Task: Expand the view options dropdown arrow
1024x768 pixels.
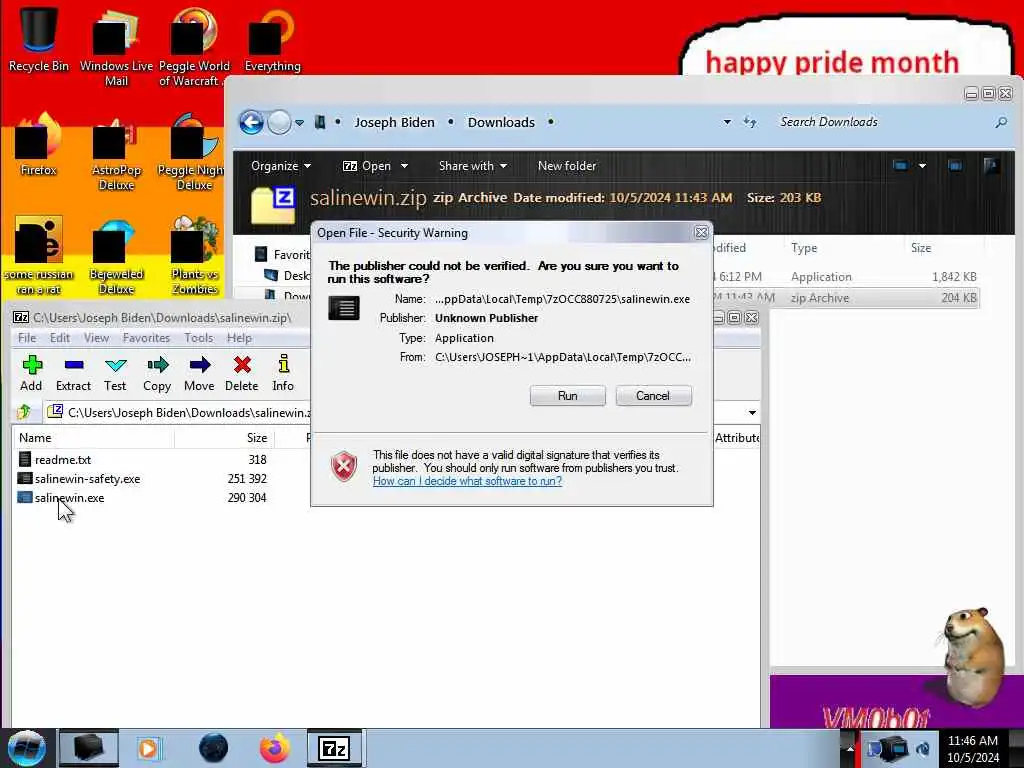Action: coord(922,166)
